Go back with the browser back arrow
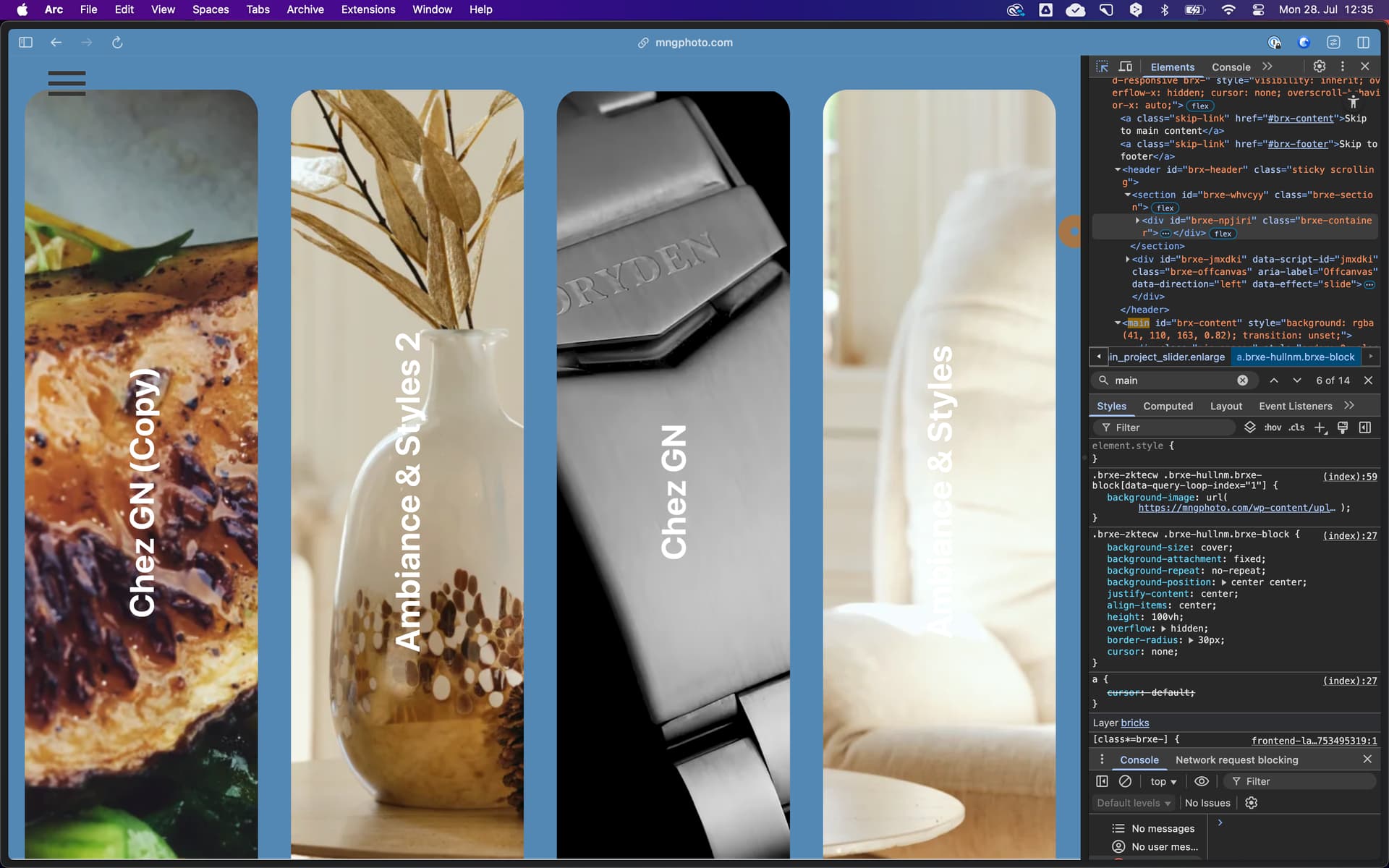 tap(56, 43)
